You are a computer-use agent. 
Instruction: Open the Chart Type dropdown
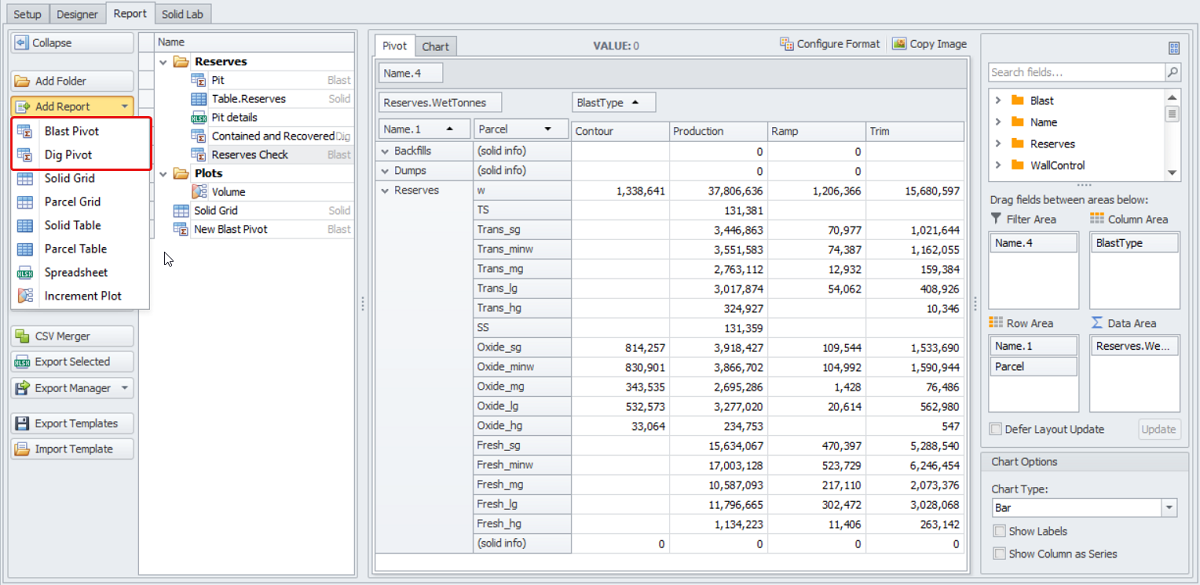pos(1169,508)
